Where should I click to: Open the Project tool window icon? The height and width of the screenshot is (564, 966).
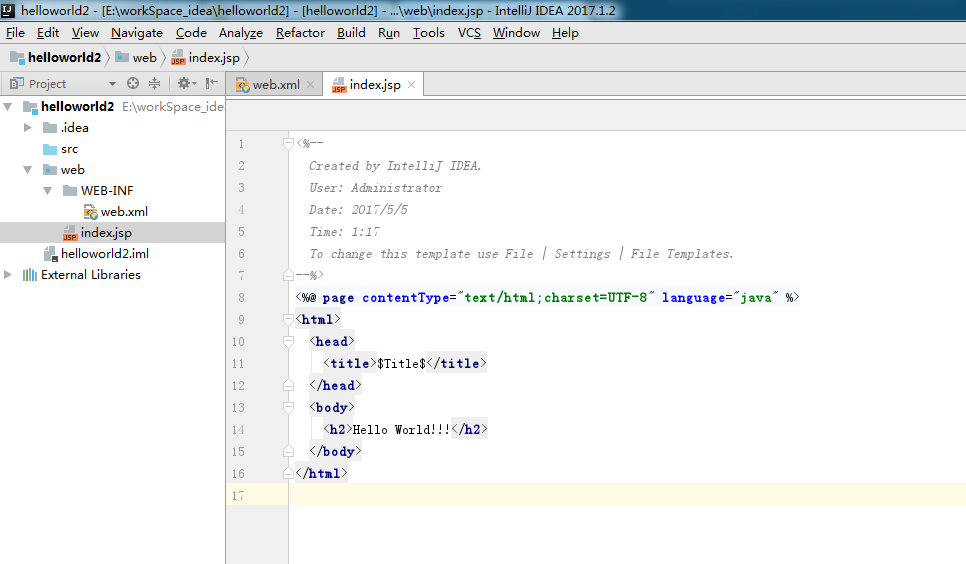pyautogui.click(x=17, y=83)
